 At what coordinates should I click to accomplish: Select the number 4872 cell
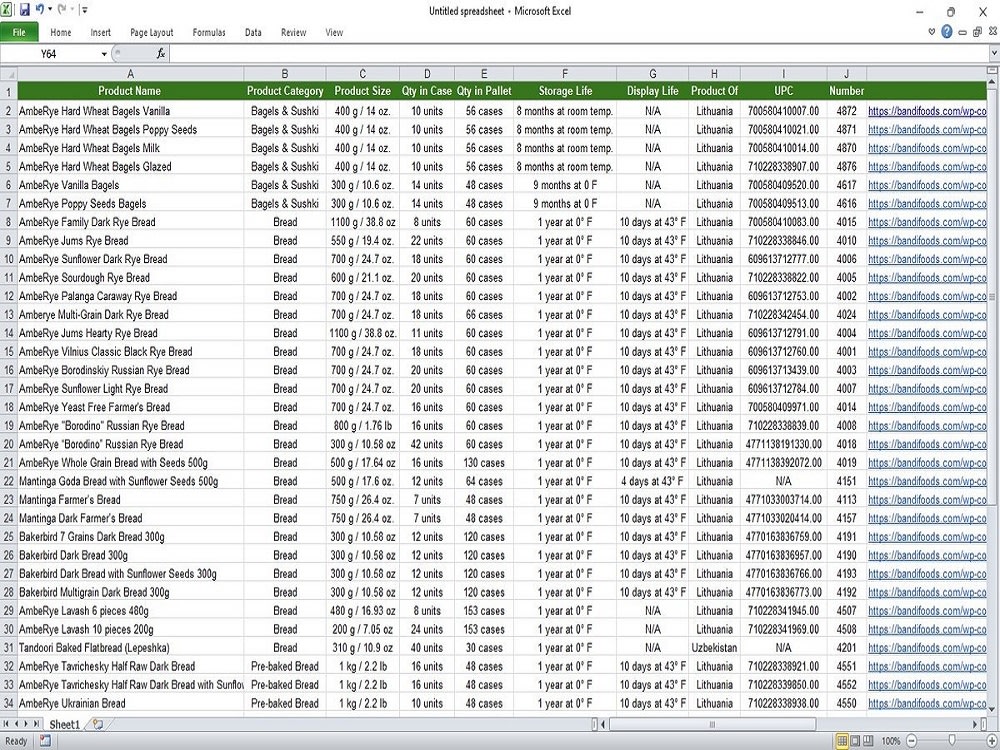click(x=847, y=111)
